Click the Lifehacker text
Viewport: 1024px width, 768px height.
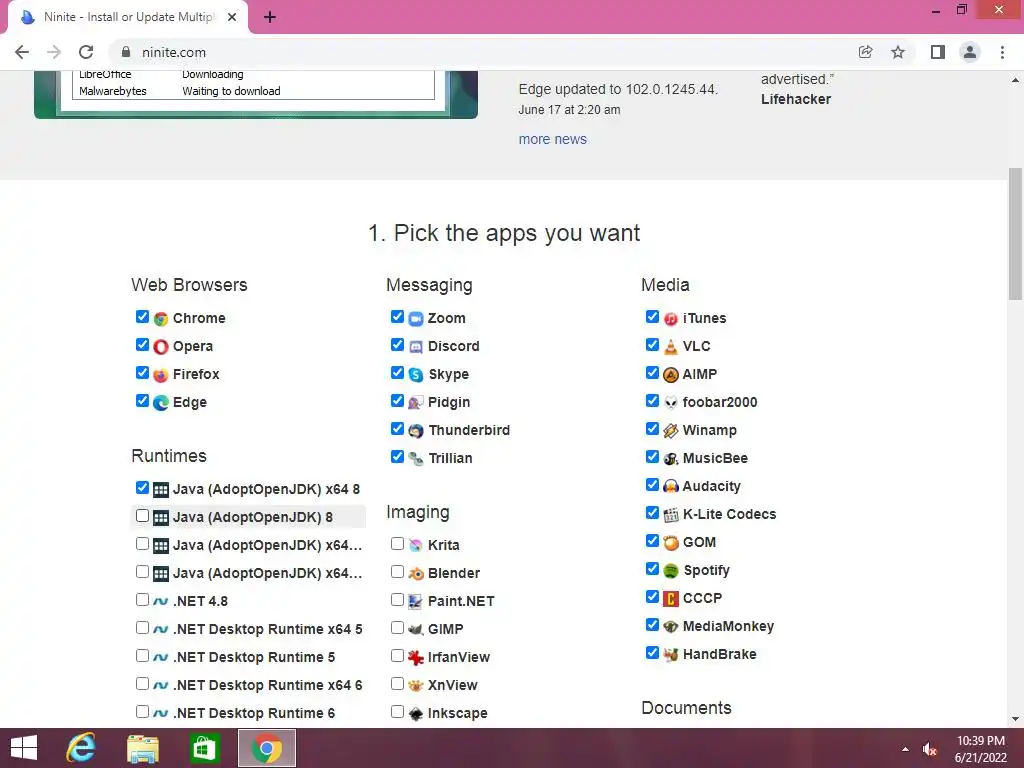pyautogui.click(x=796, y=99)
